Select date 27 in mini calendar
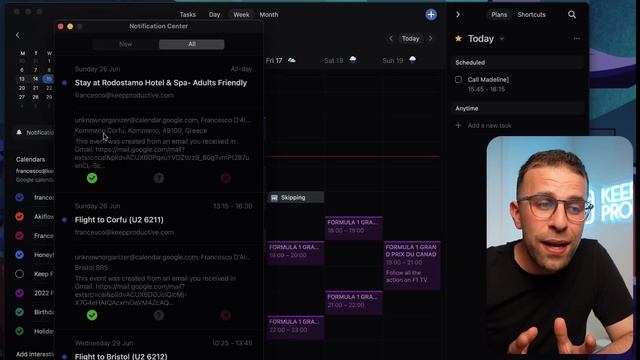This screenshot has width=640, height=360. pos(22,97)
